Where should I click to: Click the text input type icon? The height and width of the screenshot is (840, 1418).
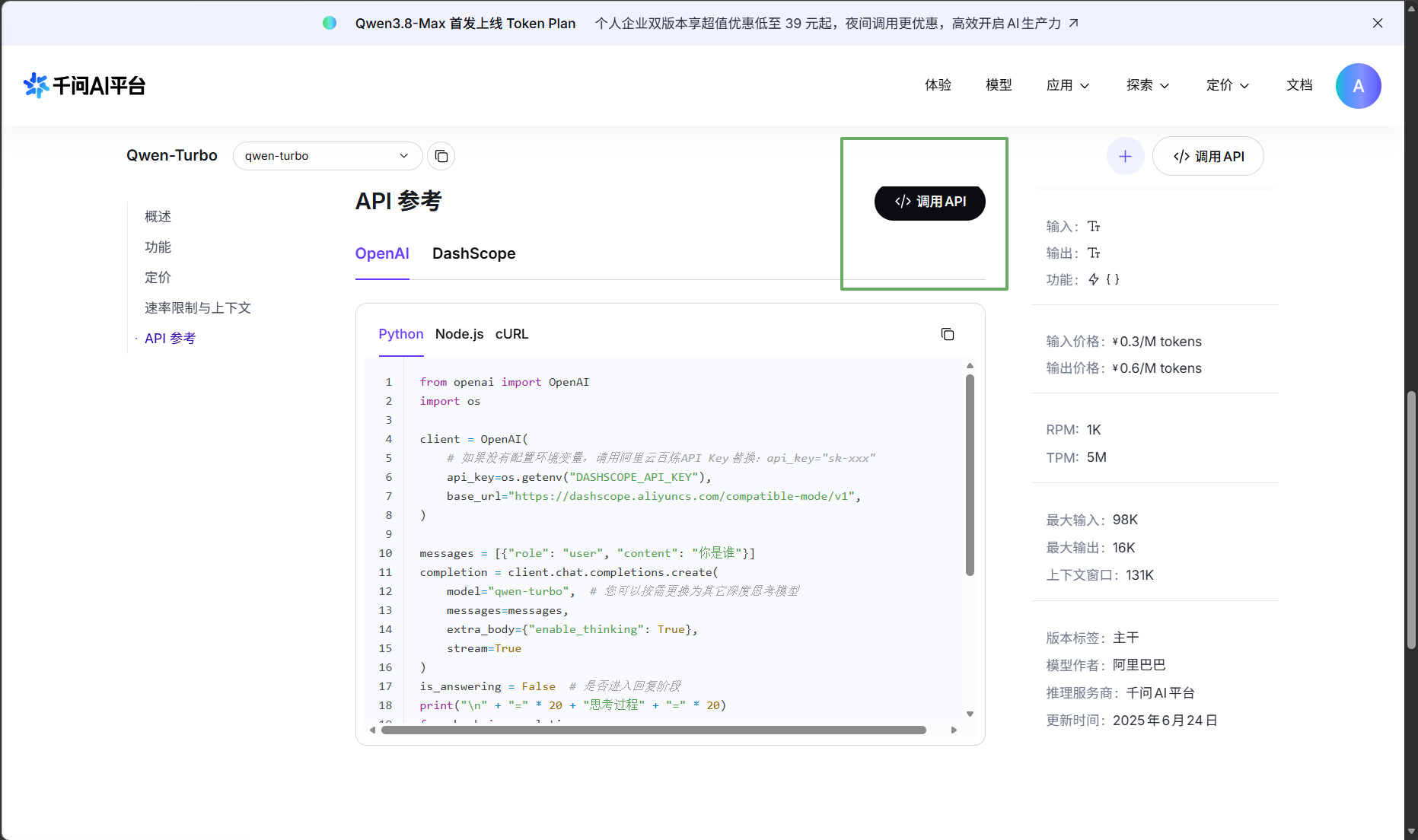[1094, 226]
